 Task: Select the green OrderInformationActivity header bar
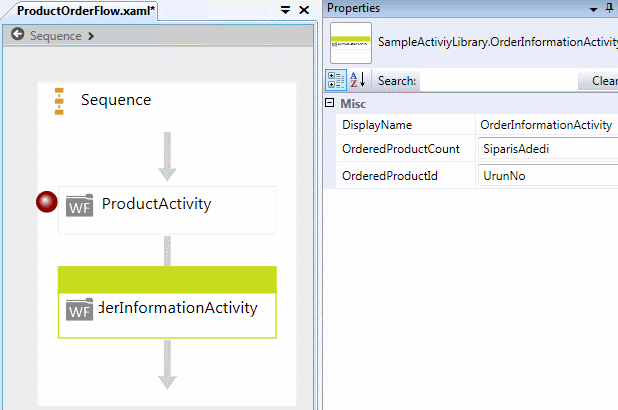(167, 279)
